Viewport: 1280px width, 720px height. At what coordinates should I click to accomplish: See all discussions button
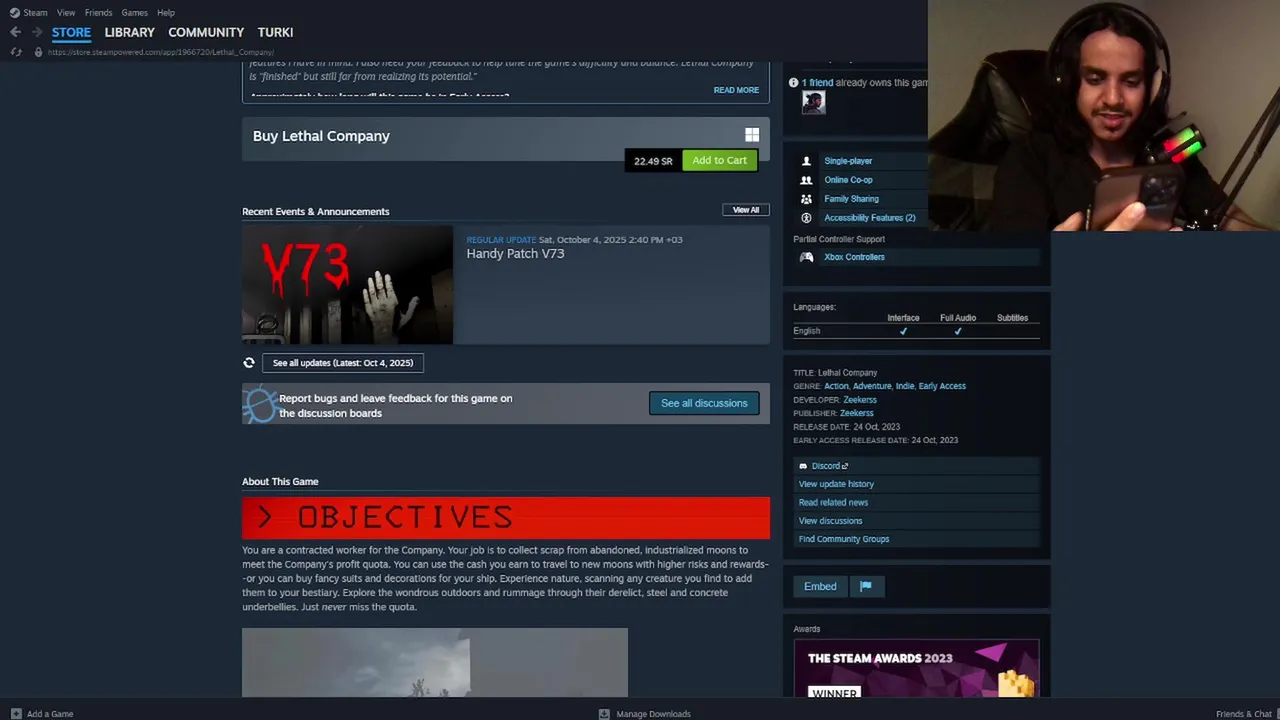pos(704,403)
